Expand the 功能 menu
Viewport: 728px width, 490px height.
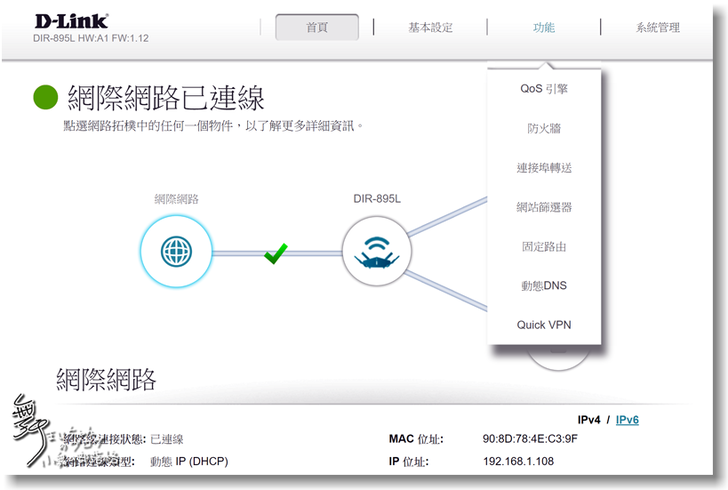(544, 27)
